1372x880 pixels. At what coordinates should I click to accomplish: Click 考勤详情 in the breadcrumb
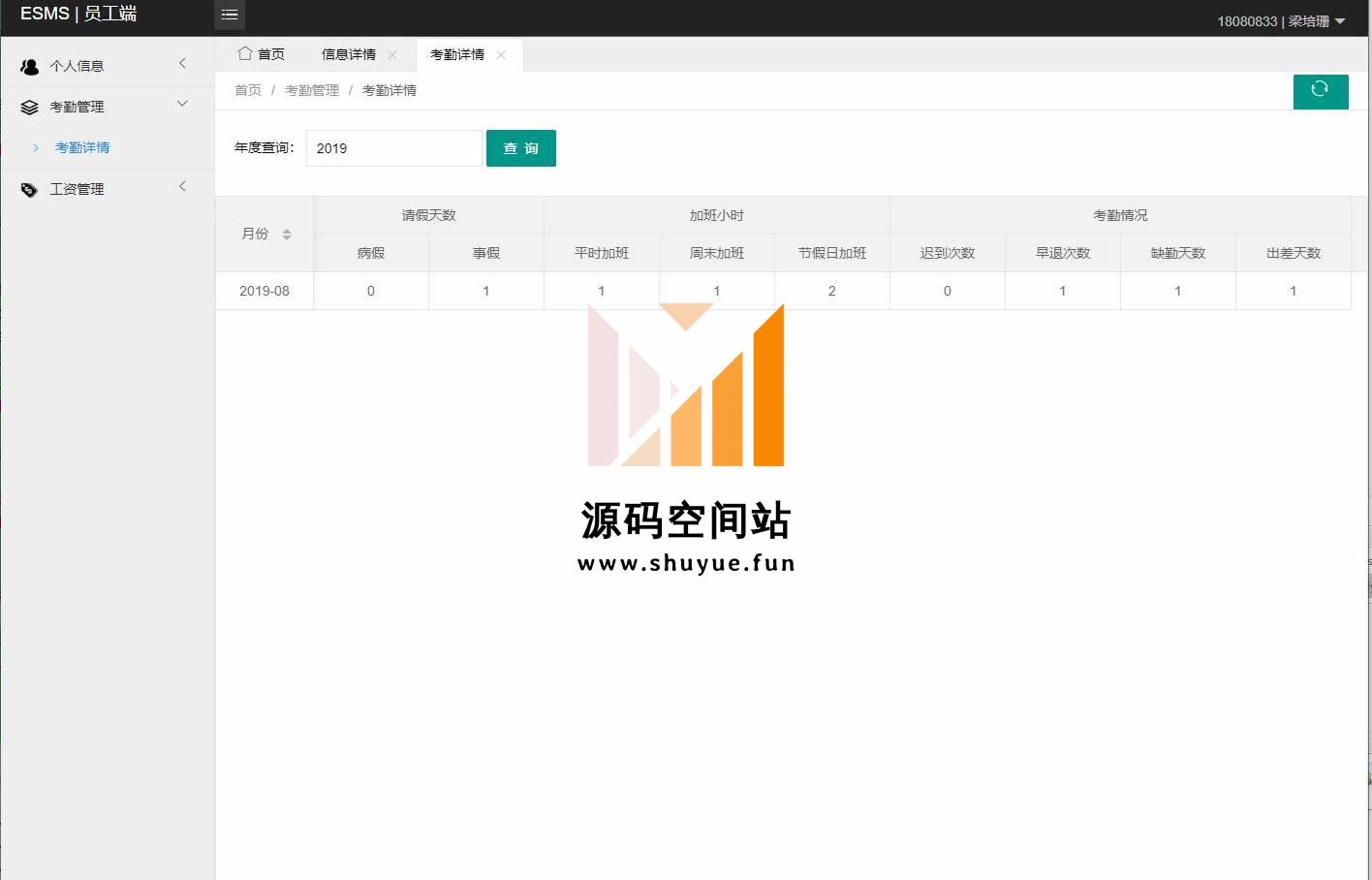tap(390, 90)
